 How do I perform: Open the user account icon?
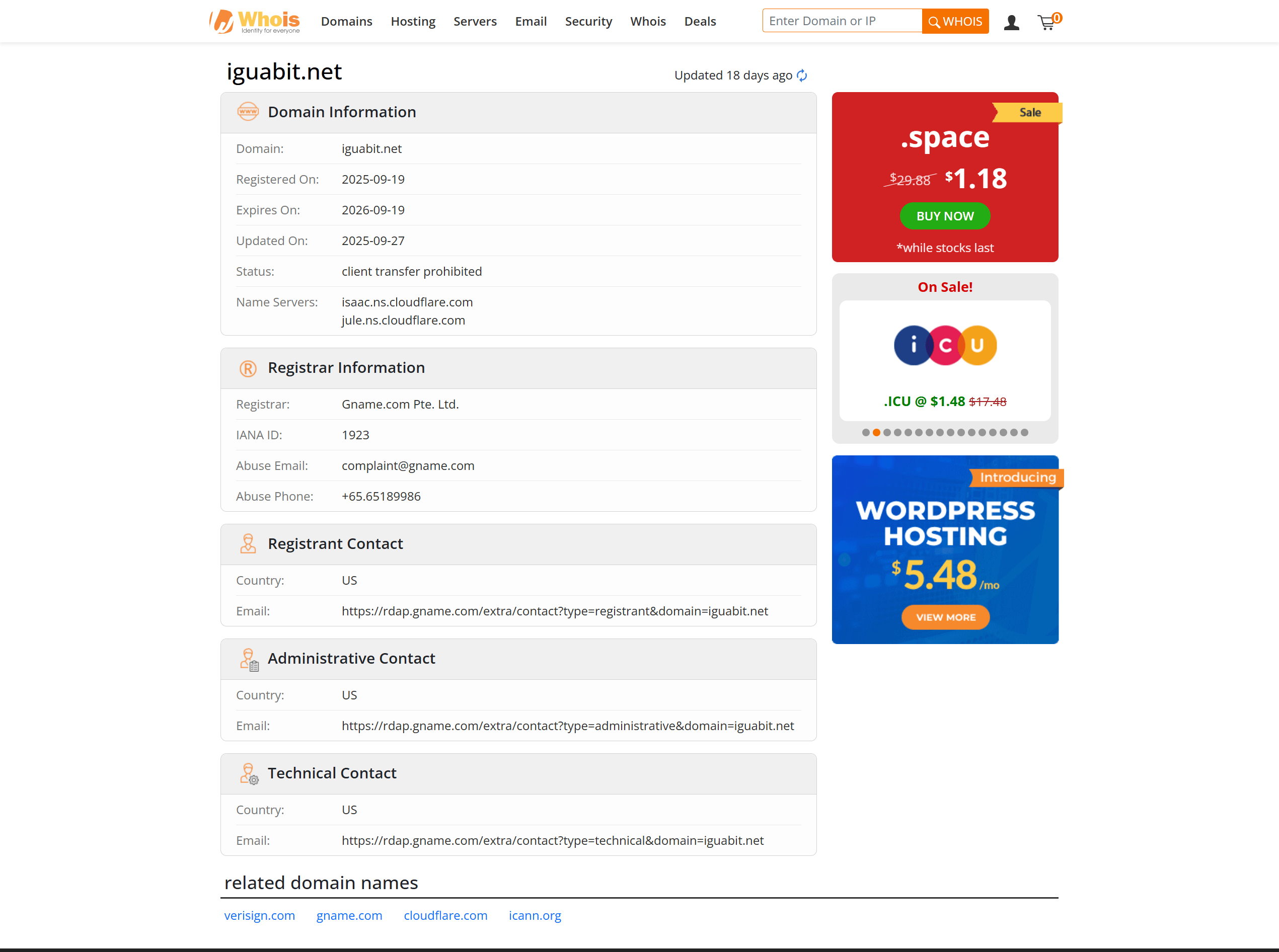click(1011, 23)
